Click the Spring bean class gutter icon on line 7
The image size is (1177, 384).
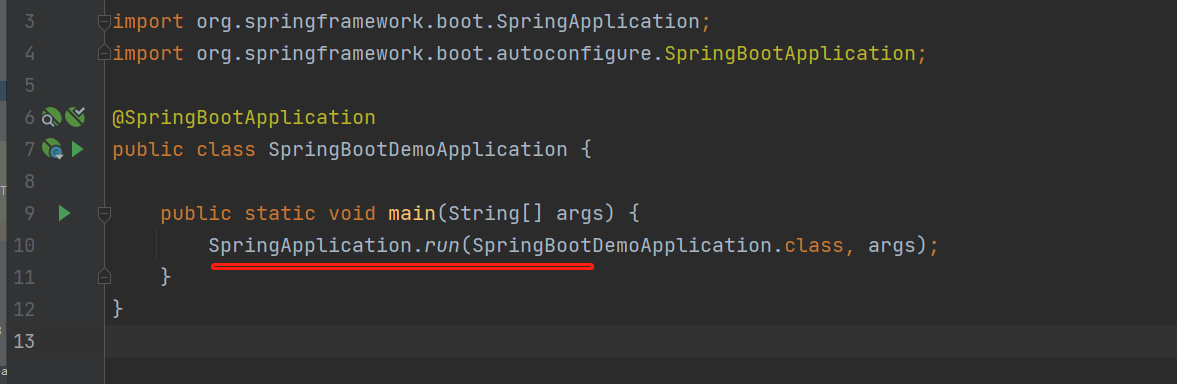(x=53, y=150)
